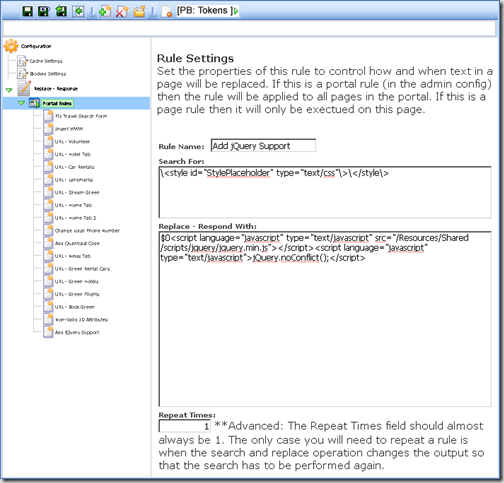This screenshot has height=483, width=504.
Task: Click the Repeat Times number field
Action: [x=185, y=426]
